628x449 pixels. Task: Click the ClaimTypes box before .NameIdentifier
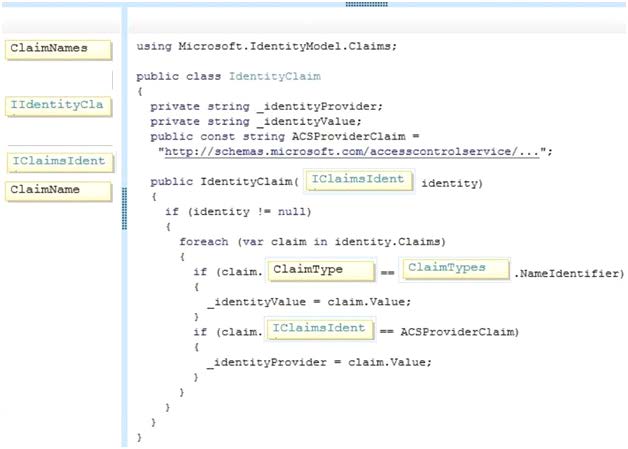[455, 269]
